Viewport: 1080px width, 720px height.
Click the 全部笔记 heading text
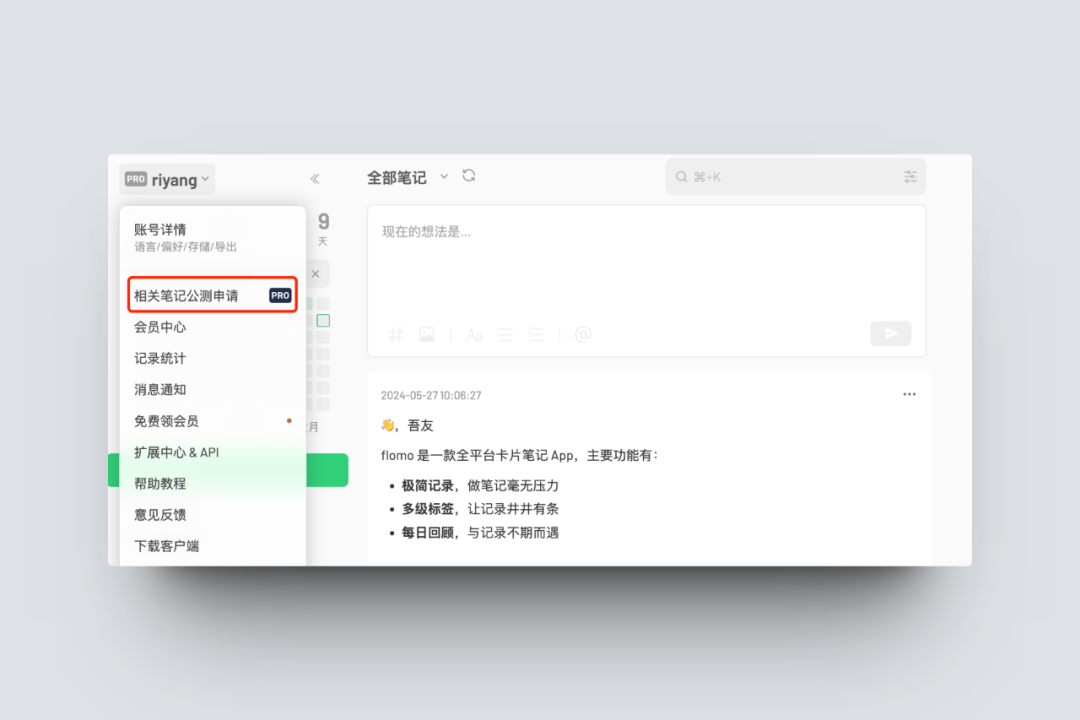pos(397,178)
